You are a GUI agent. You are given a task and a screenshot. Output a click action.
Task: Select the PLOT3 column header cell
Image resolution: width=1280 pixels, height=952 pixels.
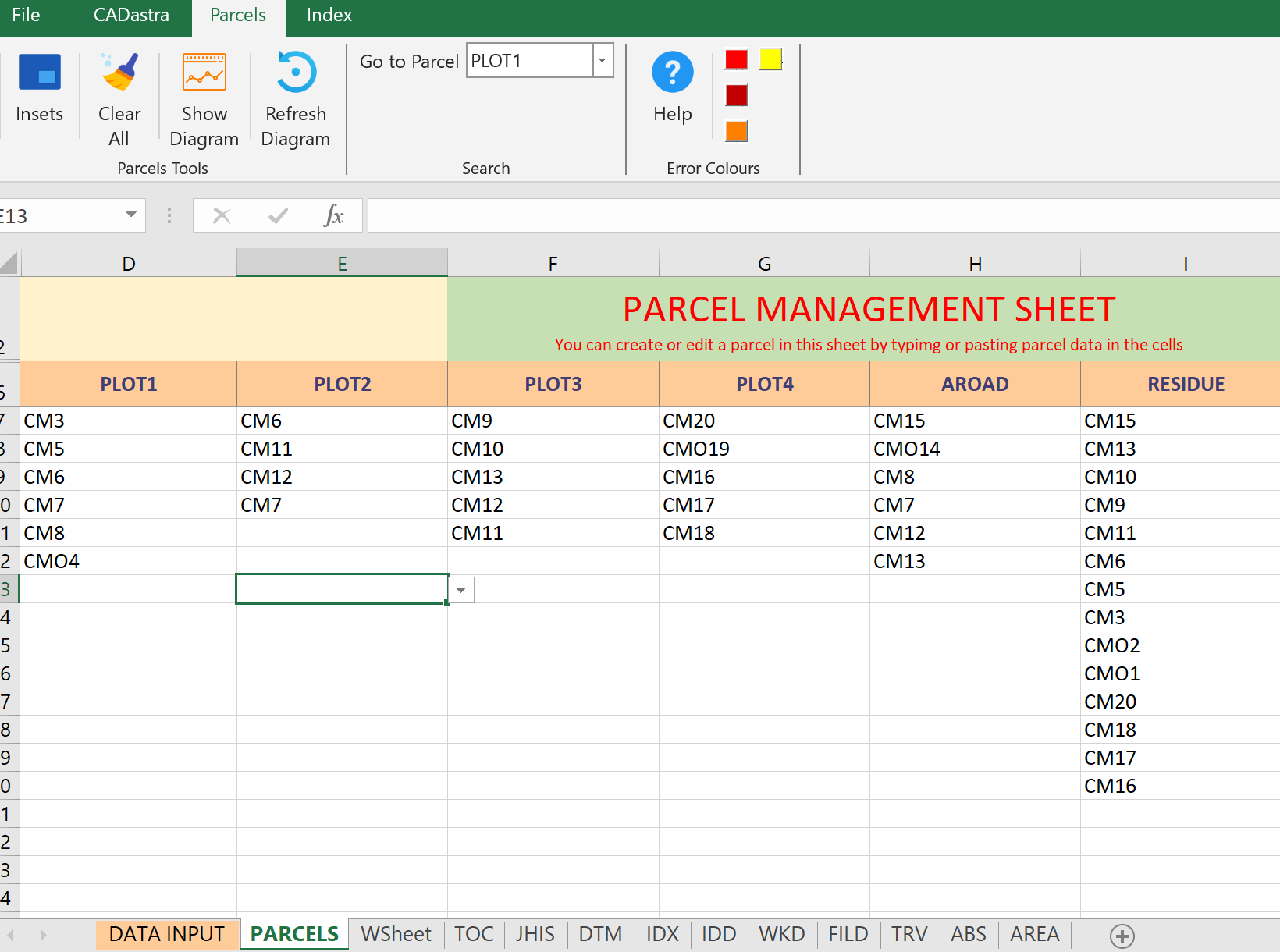pyautogui.click(x=553, y=384)
